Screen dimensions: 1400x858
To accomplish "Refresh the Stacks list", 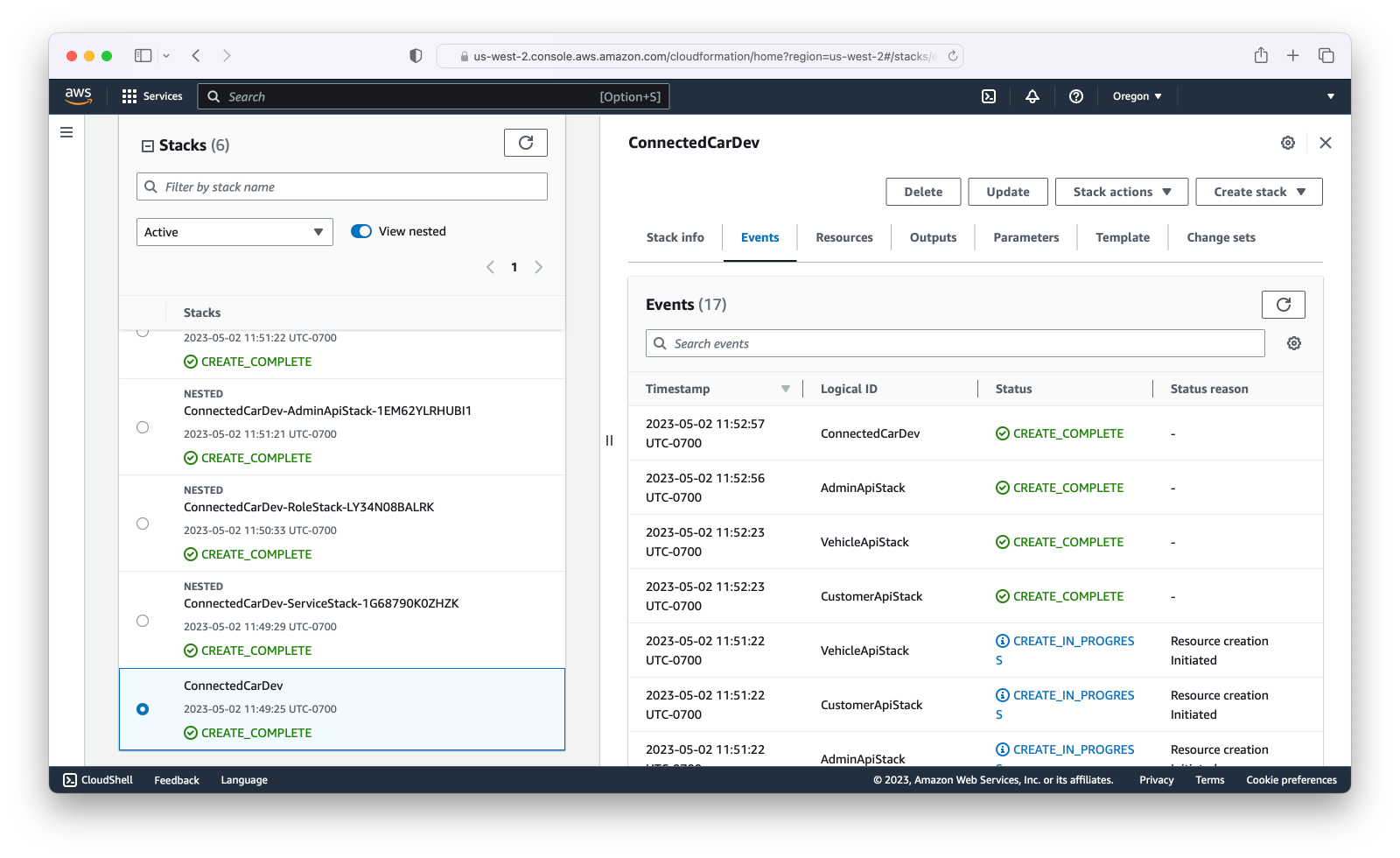I will pyautogui.click(x=526, y=143).
